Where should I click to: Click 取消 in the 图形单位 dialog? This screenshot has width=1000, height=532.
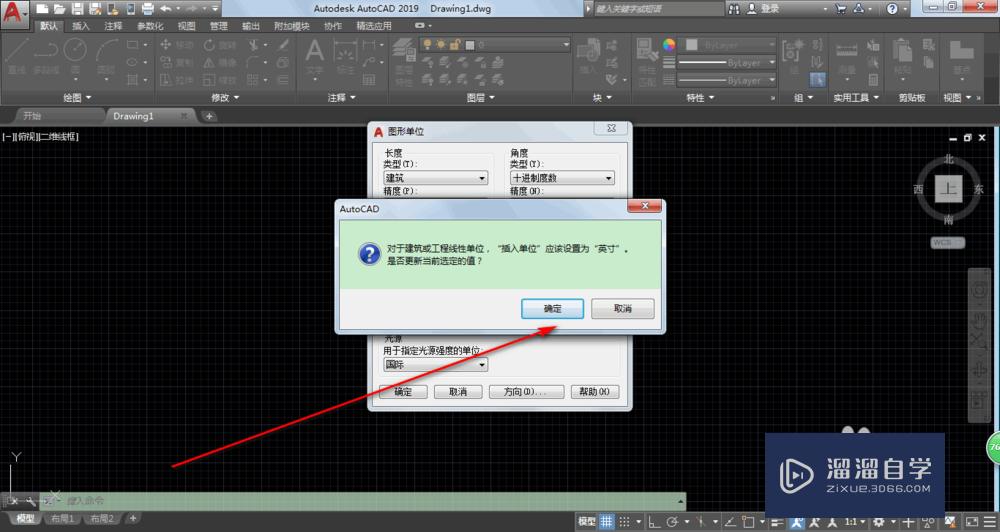(x=458, y=392)
